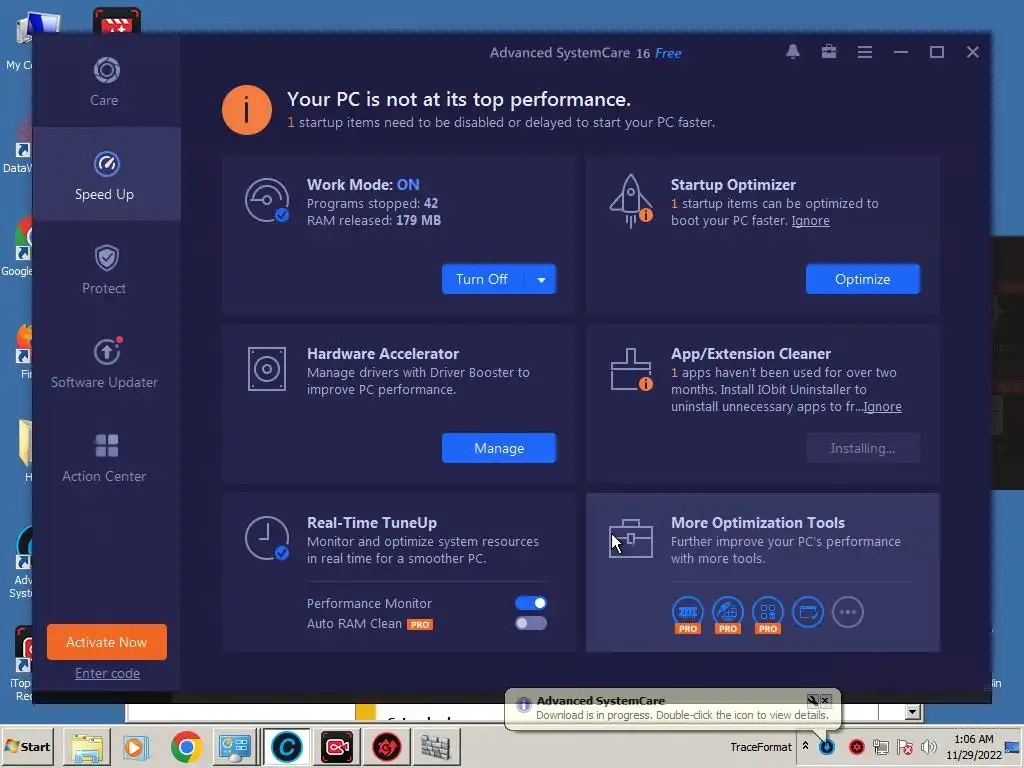
Task: Click the notification bell icon
Action: (x=793, y=52)
